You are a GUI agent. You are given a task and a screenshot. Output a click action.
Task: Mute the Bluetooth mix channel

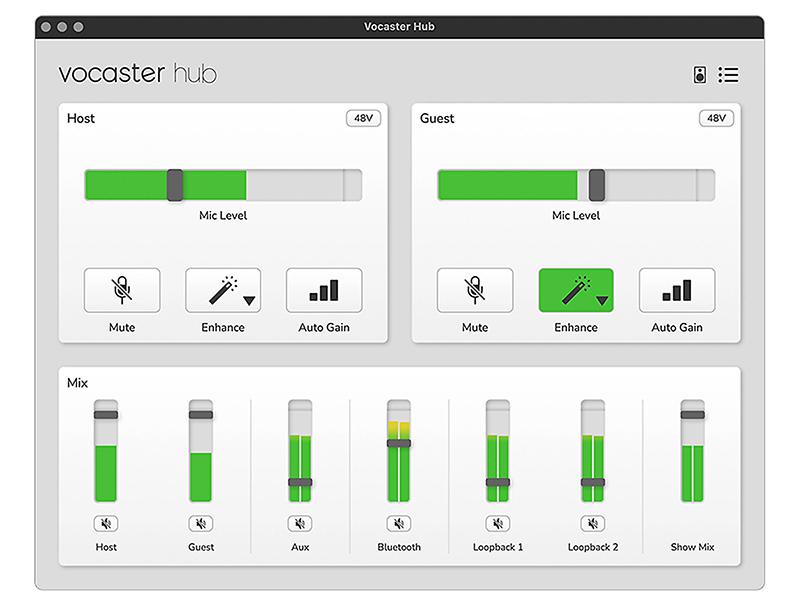(399, 523)
